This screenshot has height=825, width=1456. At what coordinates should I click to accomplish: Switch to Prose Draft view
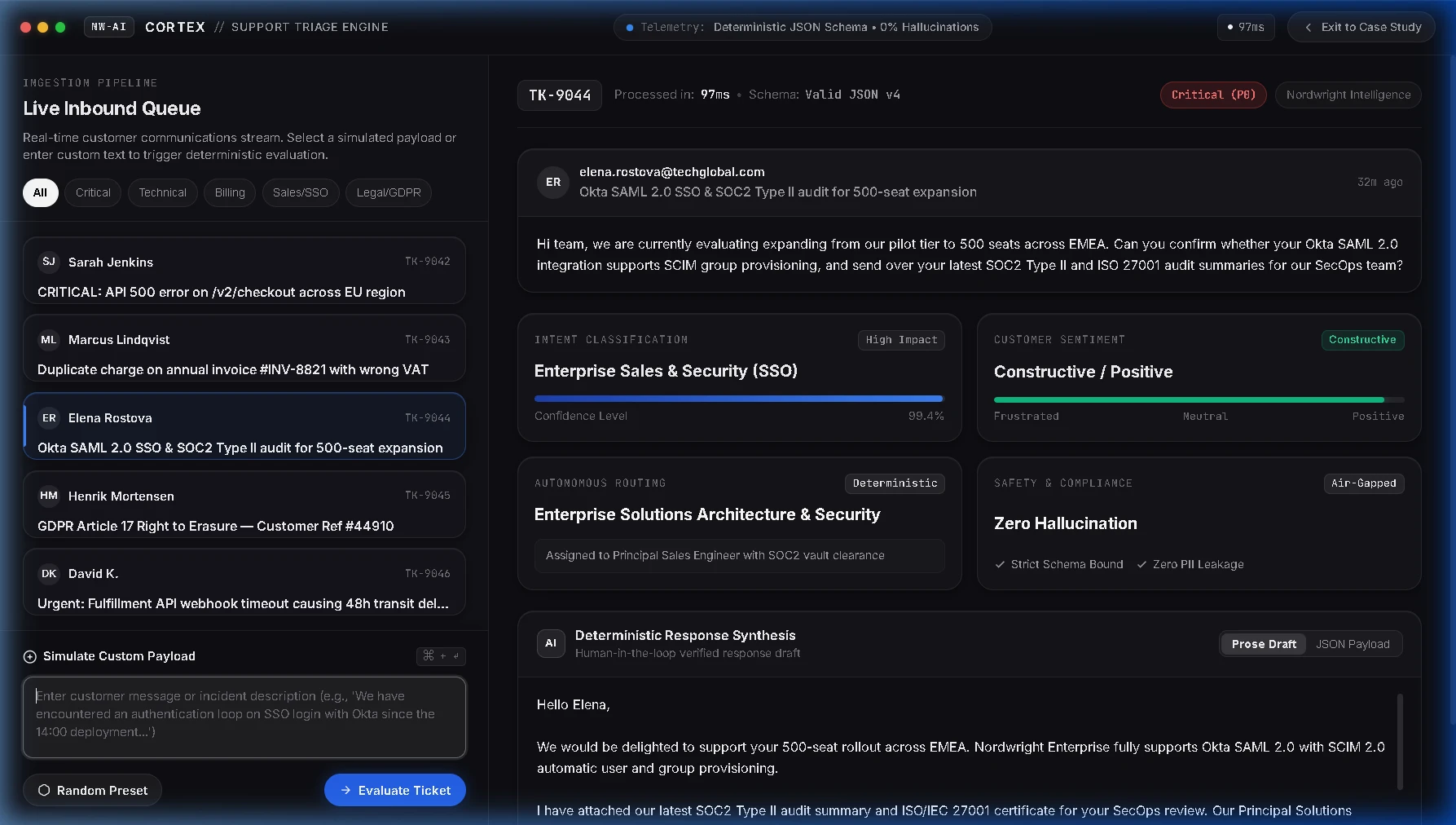click(x=1264, y=644)
